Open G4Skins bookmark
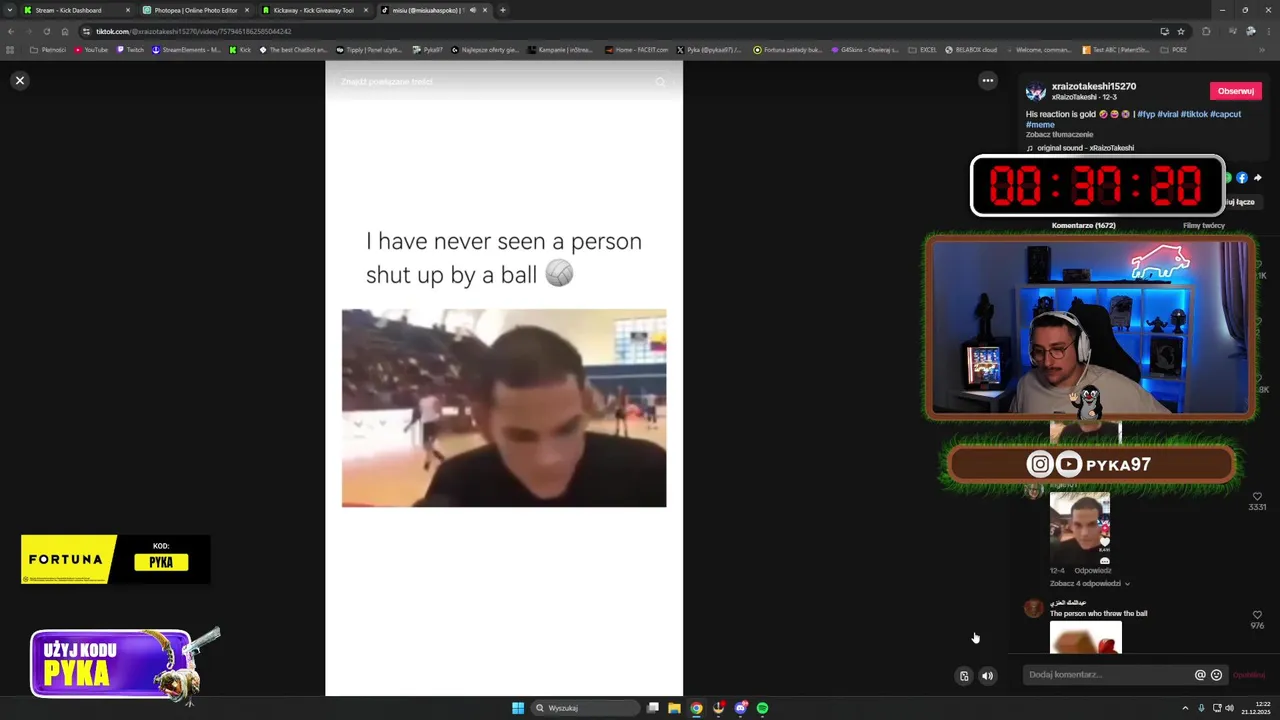Image resolution: width=1280 pixels, height=720 pixels. tap(865, 49)
